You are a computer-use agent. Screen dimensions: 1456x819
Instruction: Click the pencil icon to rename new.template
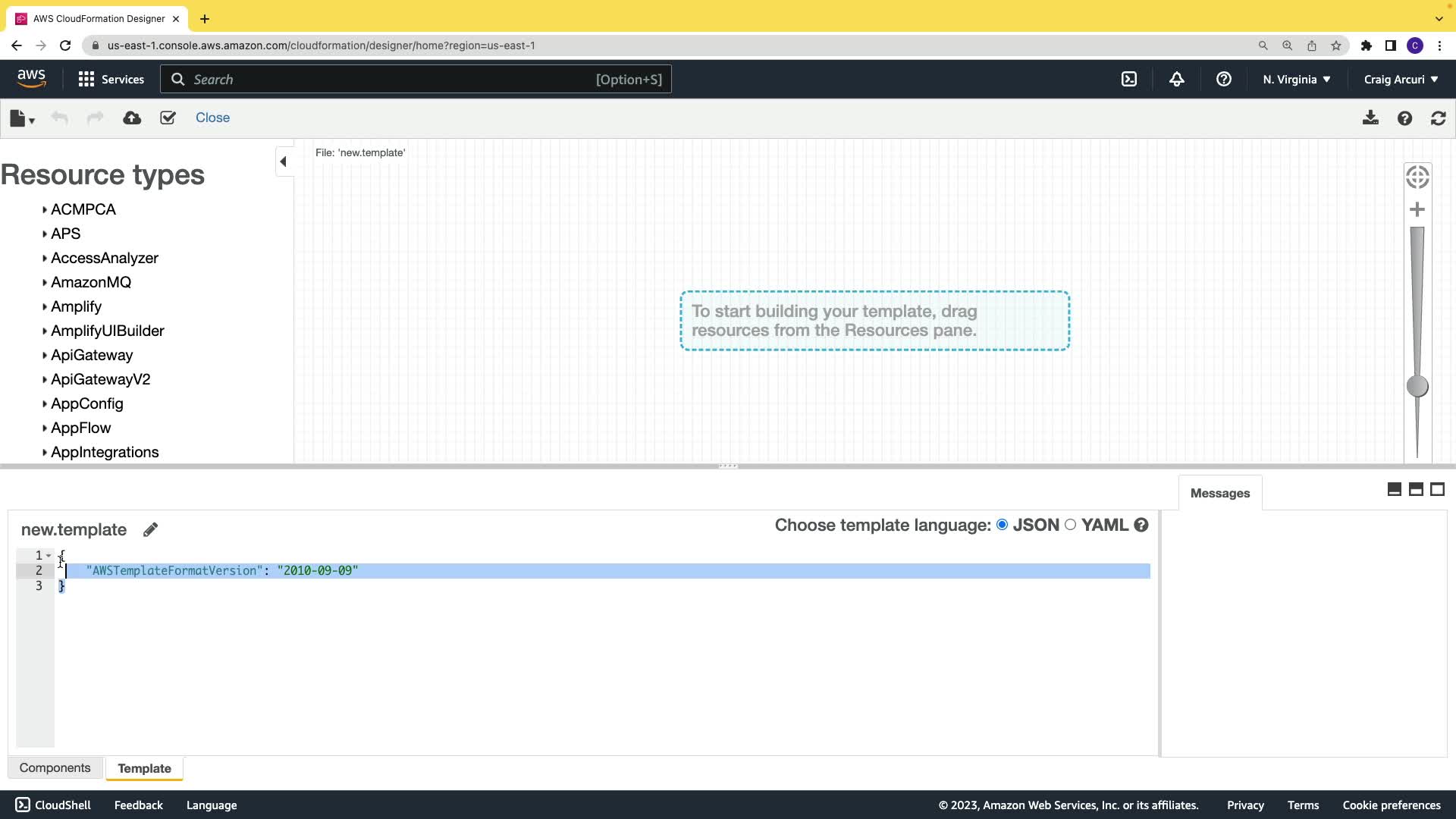150,530
